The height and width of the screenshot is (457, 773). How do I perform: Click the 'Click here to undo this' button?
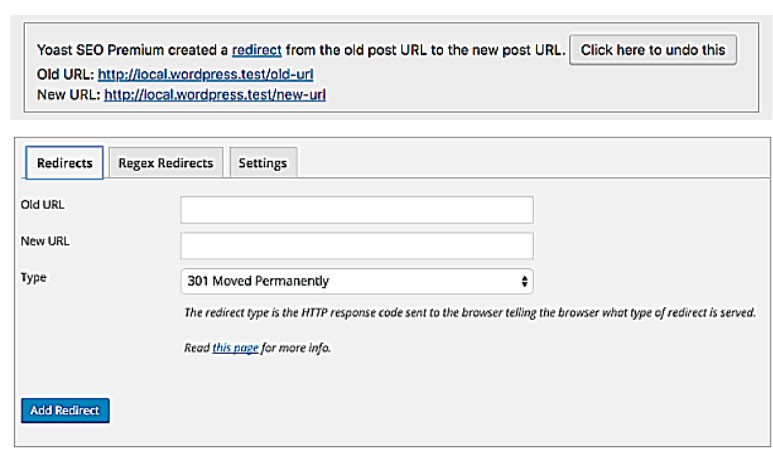[x=653, y=50]
